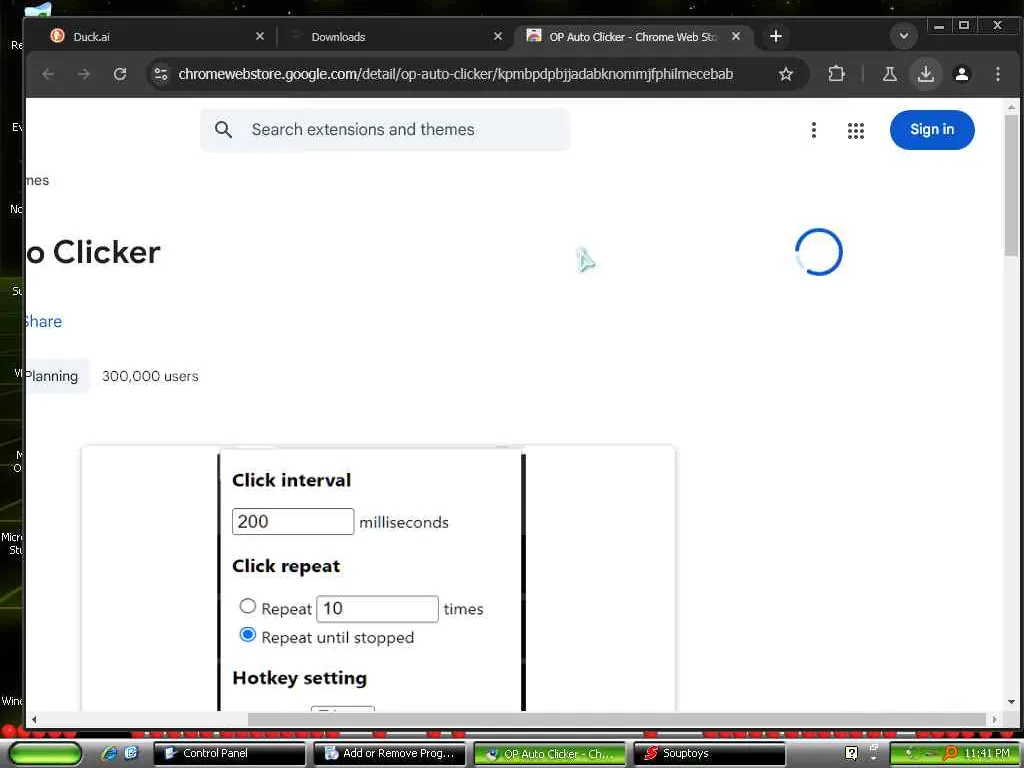Close the Duck.ai tab
This screenshot has height=768, width=1024.
[x=259, y=36]
